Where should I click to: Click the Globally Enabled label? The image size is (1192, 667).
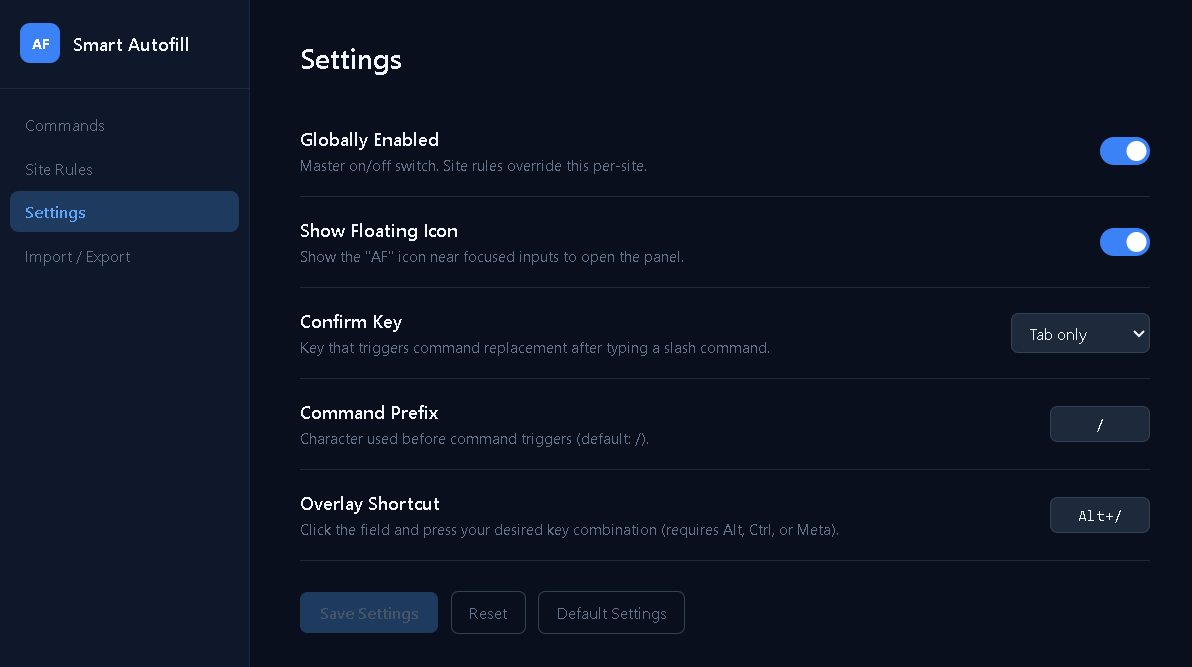(x=369, y=140)
